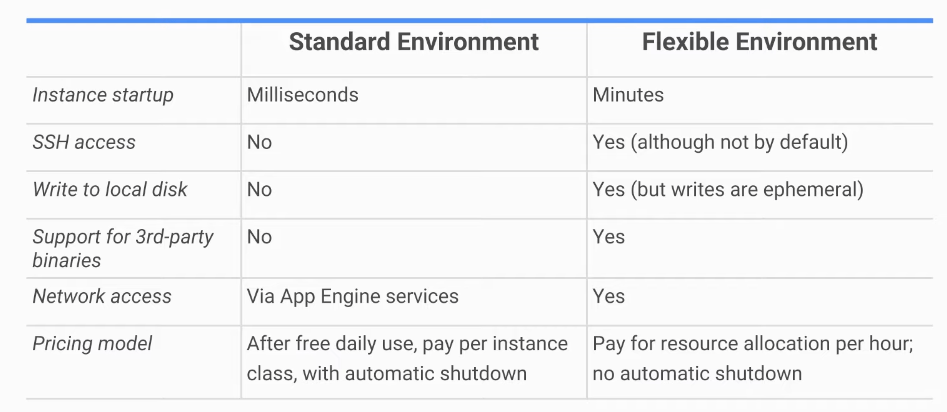Select the 'Via App Engine services' cell

pyautogui.click(x=352, y=296)
